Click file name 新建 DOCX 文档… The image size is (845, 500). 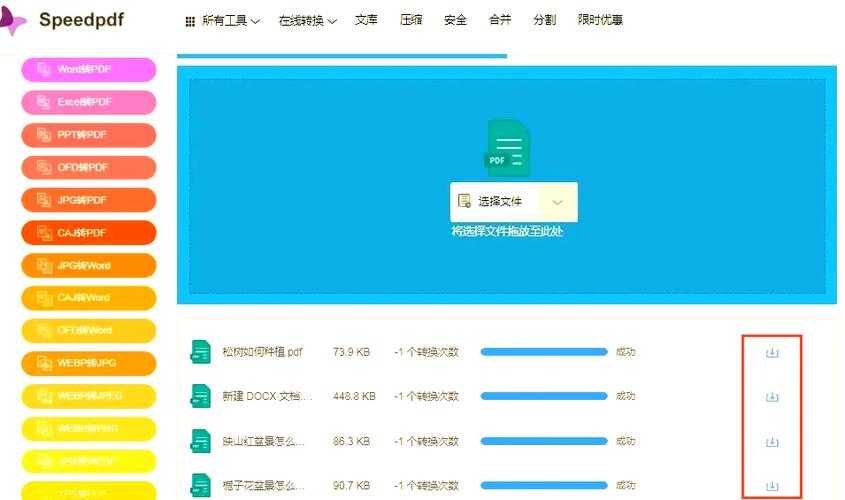pos(267,396)
